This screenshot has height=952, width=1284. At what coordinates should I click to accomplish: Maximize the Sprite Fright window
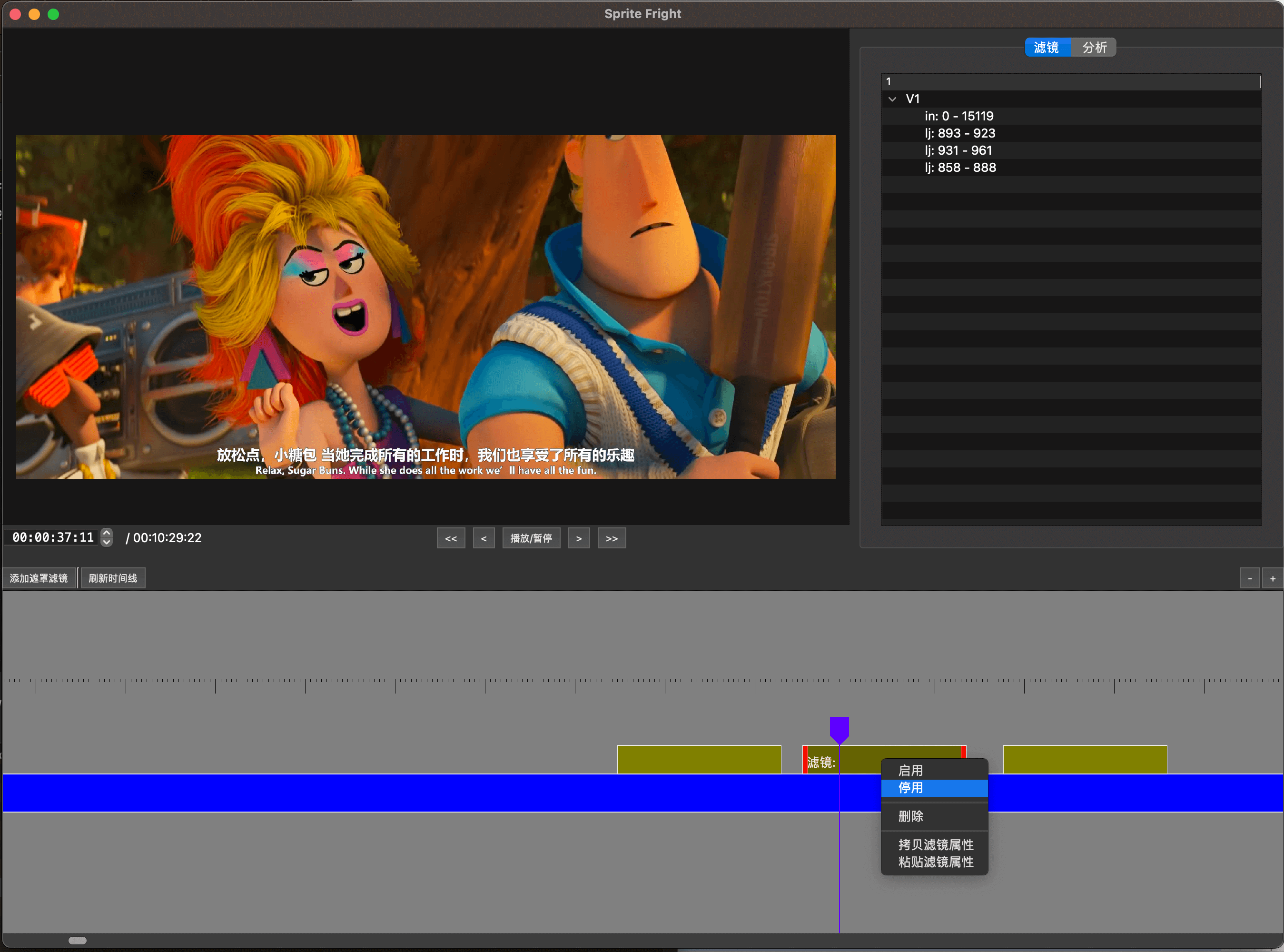click(x=54, y=14)
